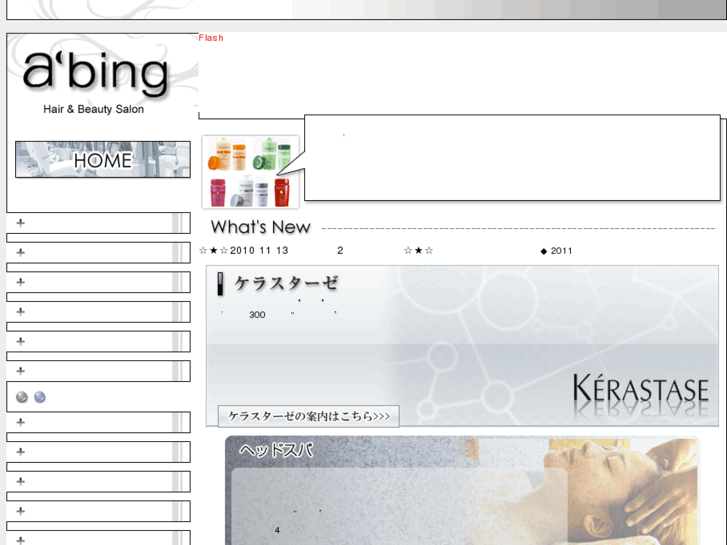Expand plus menu item just above sphere icons

[98, 371]
